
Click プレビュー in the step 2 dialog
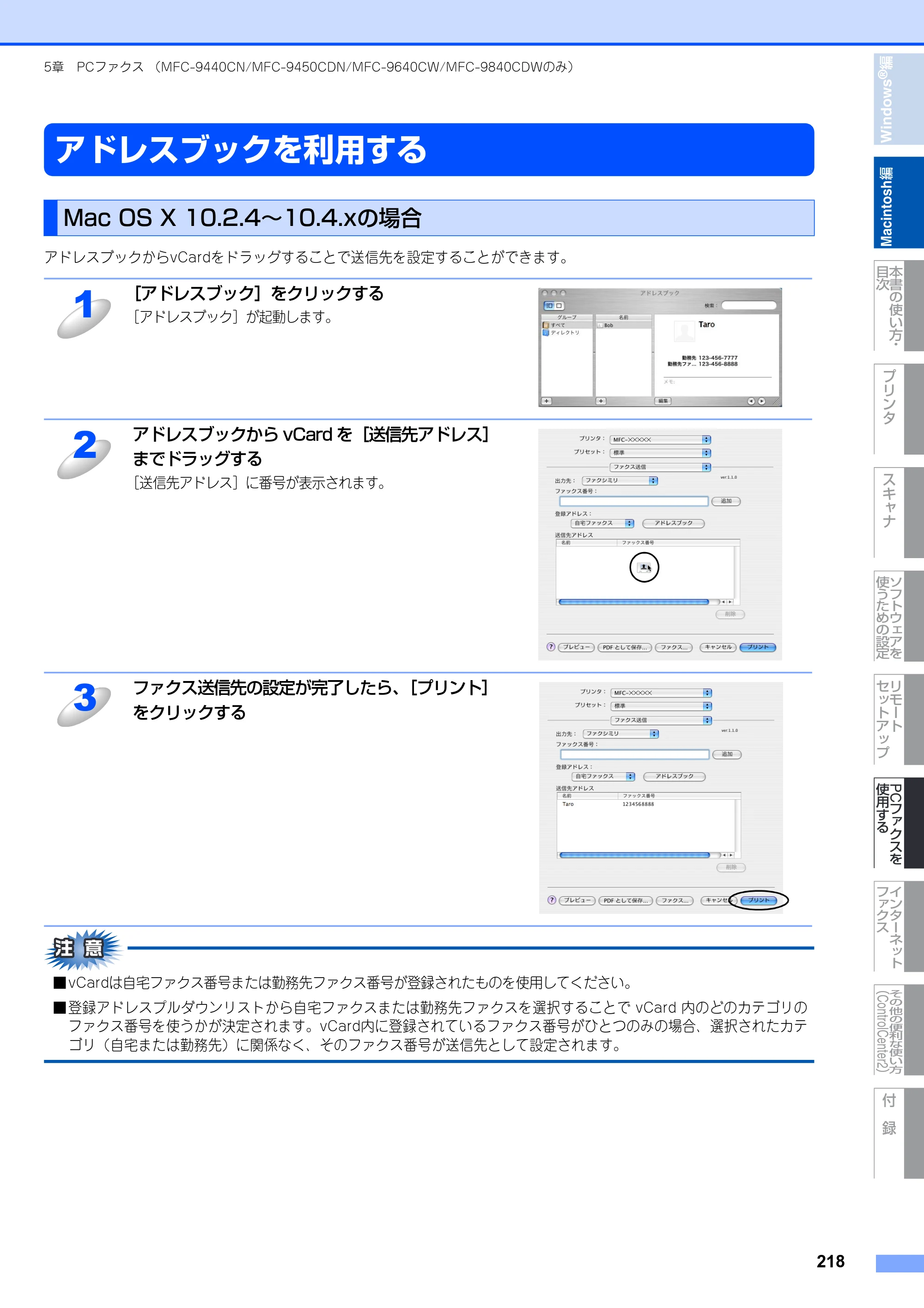[577, 647]
